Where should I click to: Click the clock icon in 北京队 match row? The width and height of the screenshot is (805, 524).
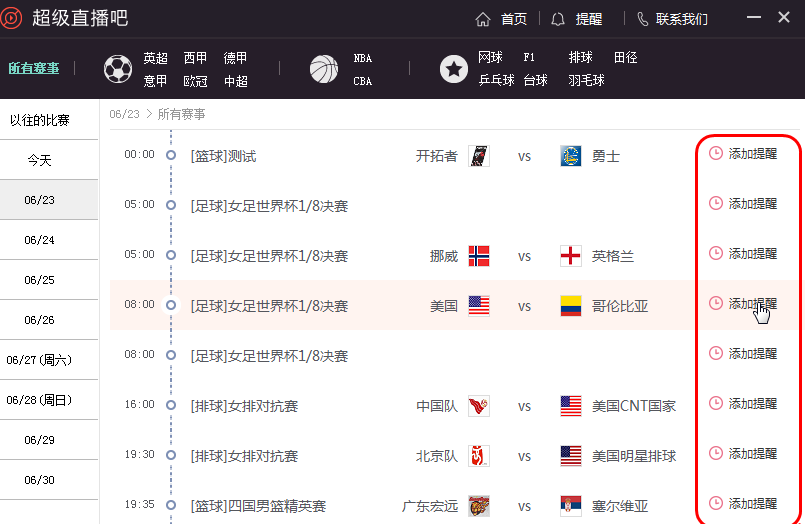[x=716, y=453]
